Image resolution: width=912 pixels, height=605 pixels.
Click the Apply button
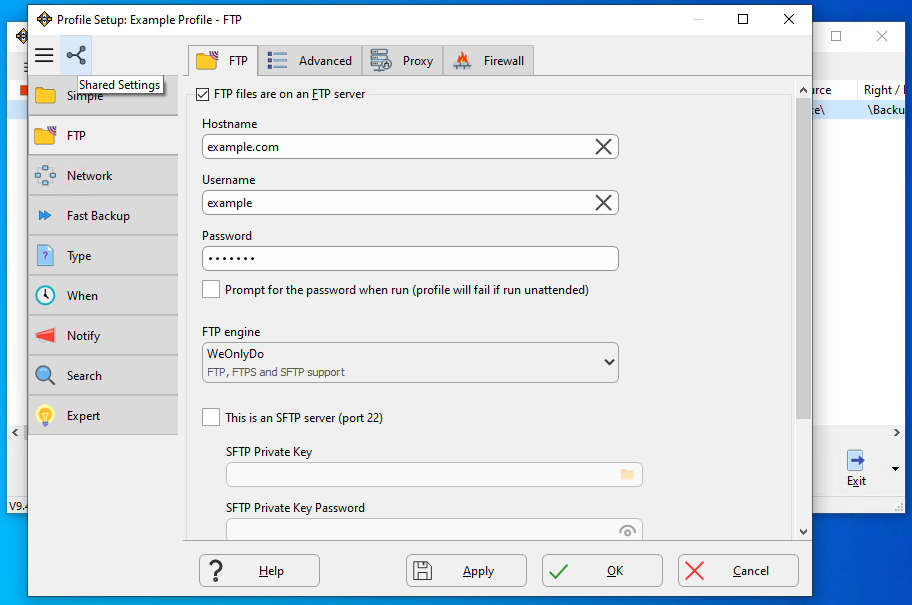465,571
